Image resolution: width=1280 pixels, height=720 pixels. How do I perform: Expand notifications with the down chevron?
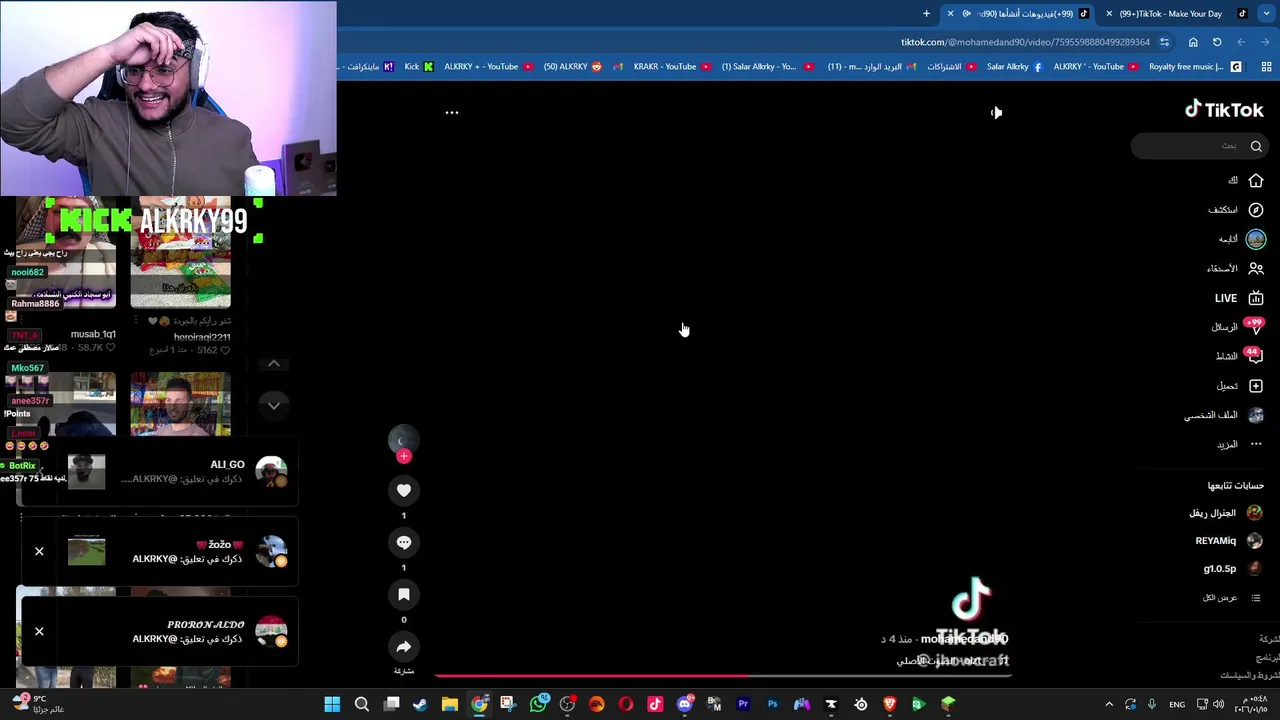click(x=274, y=405)
